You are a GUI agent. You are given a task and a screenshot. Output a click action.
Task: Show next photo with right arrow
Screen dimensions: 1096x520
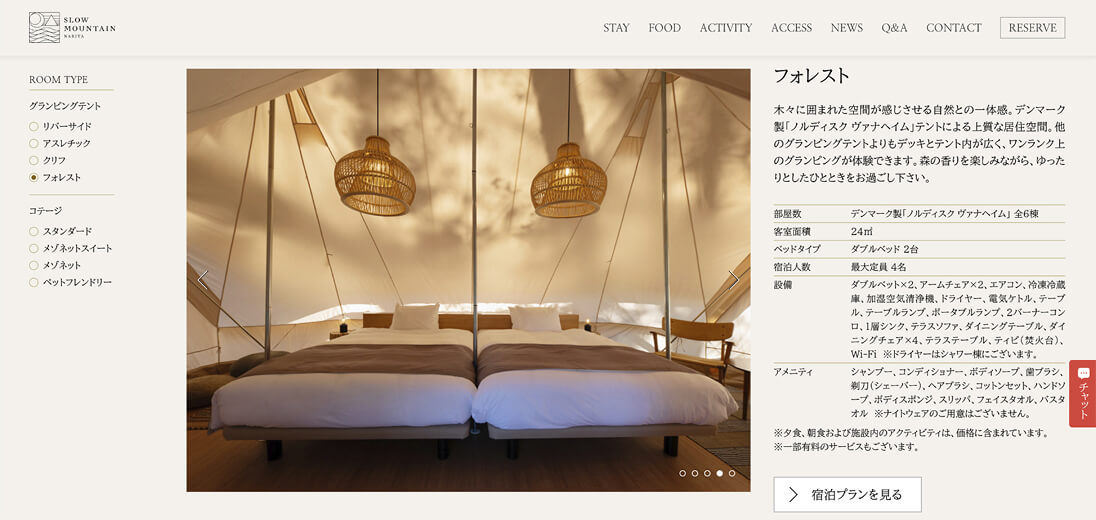coord(733,280)
